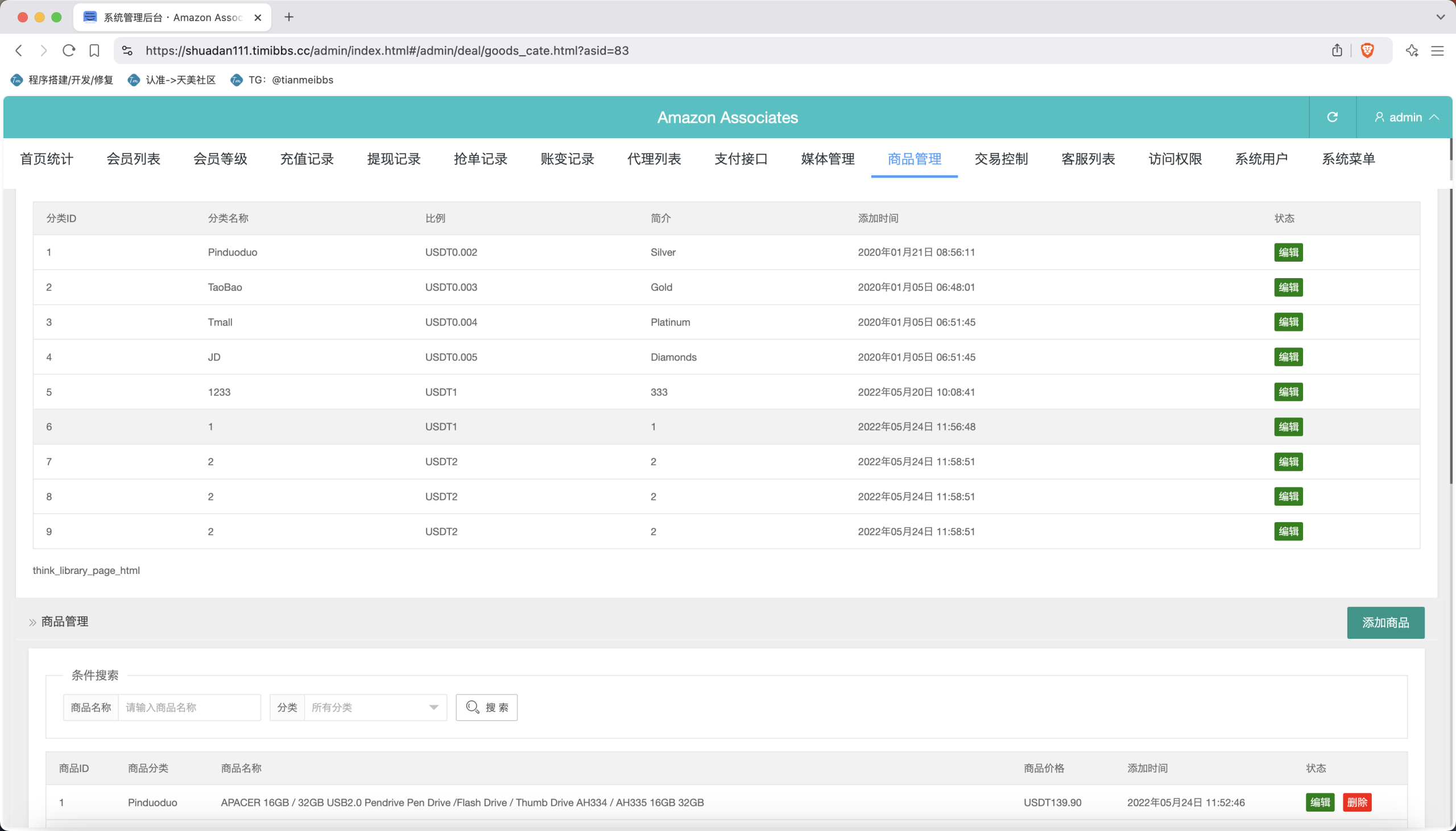Screen dimensions: 1456x831
Task: Click the bookmark icon in the toolbar
Action: click(94, 51)
